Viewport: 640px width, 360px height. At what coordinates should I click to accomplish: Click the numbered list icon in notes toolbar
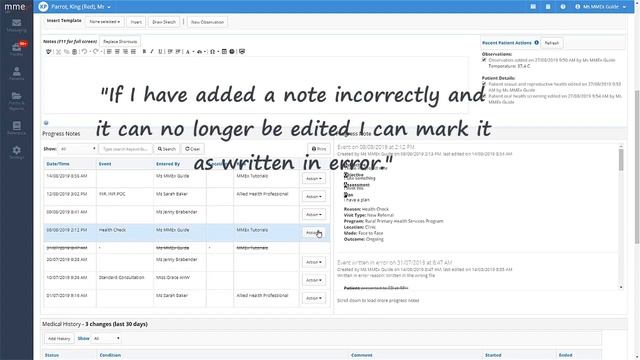pyautogui.click(x=170, y=52)
